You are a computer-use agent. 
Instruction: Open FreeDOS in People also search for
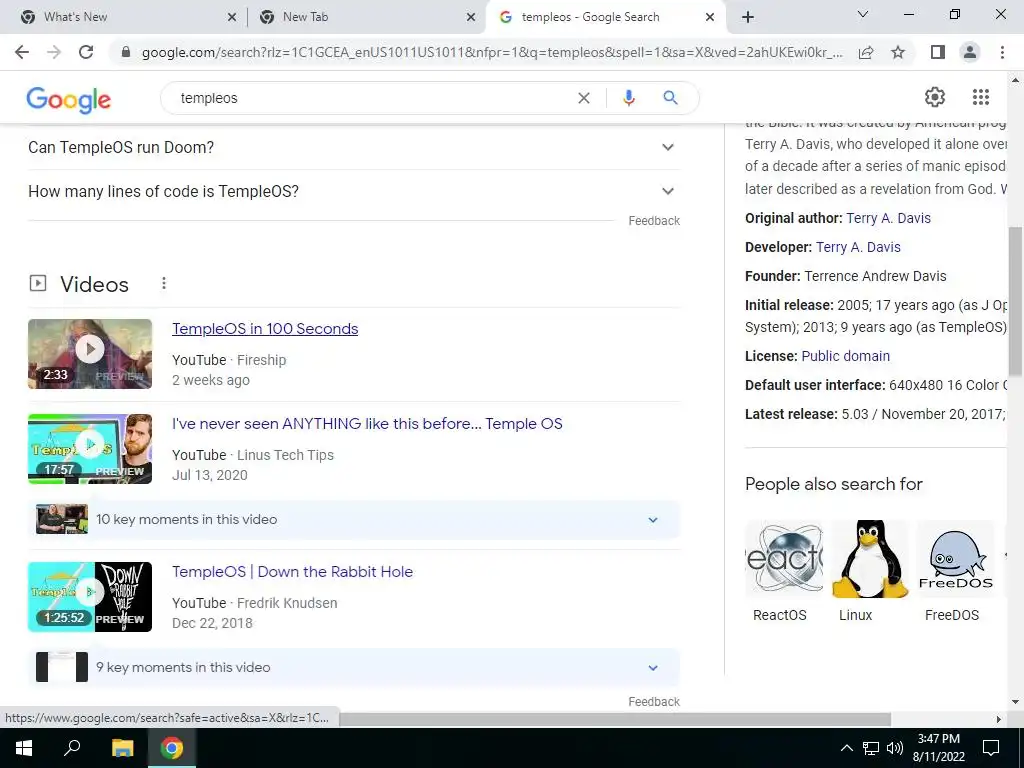955,571
